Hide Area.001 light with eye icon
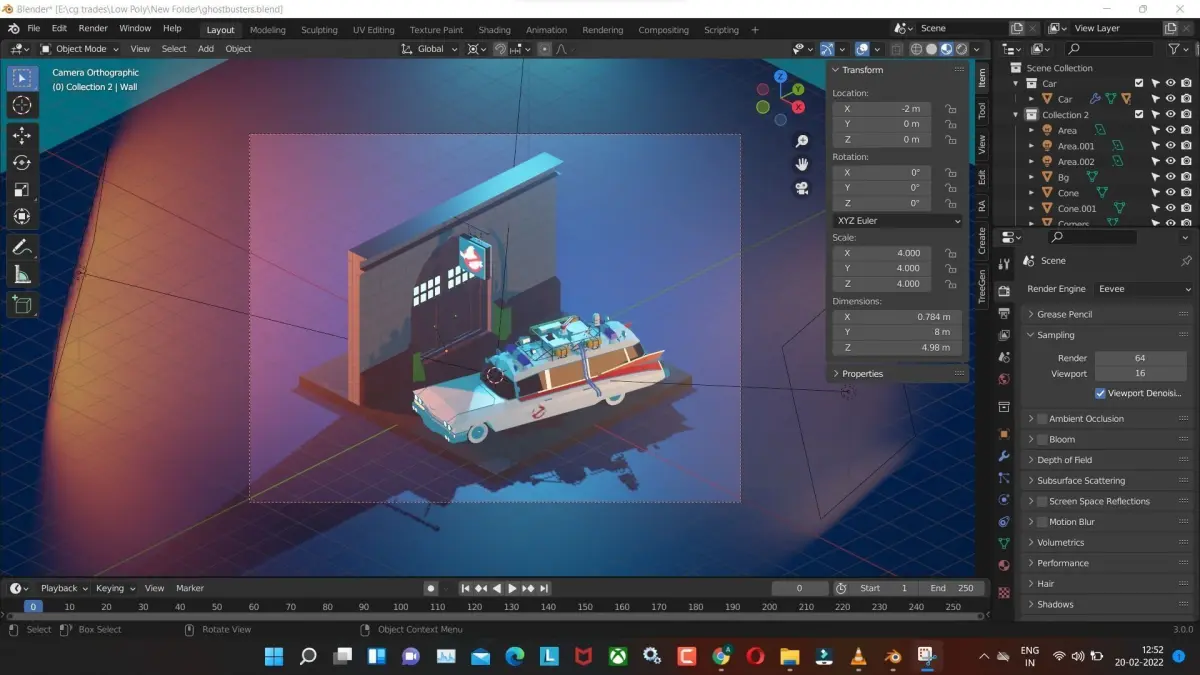 [1170, 146]
